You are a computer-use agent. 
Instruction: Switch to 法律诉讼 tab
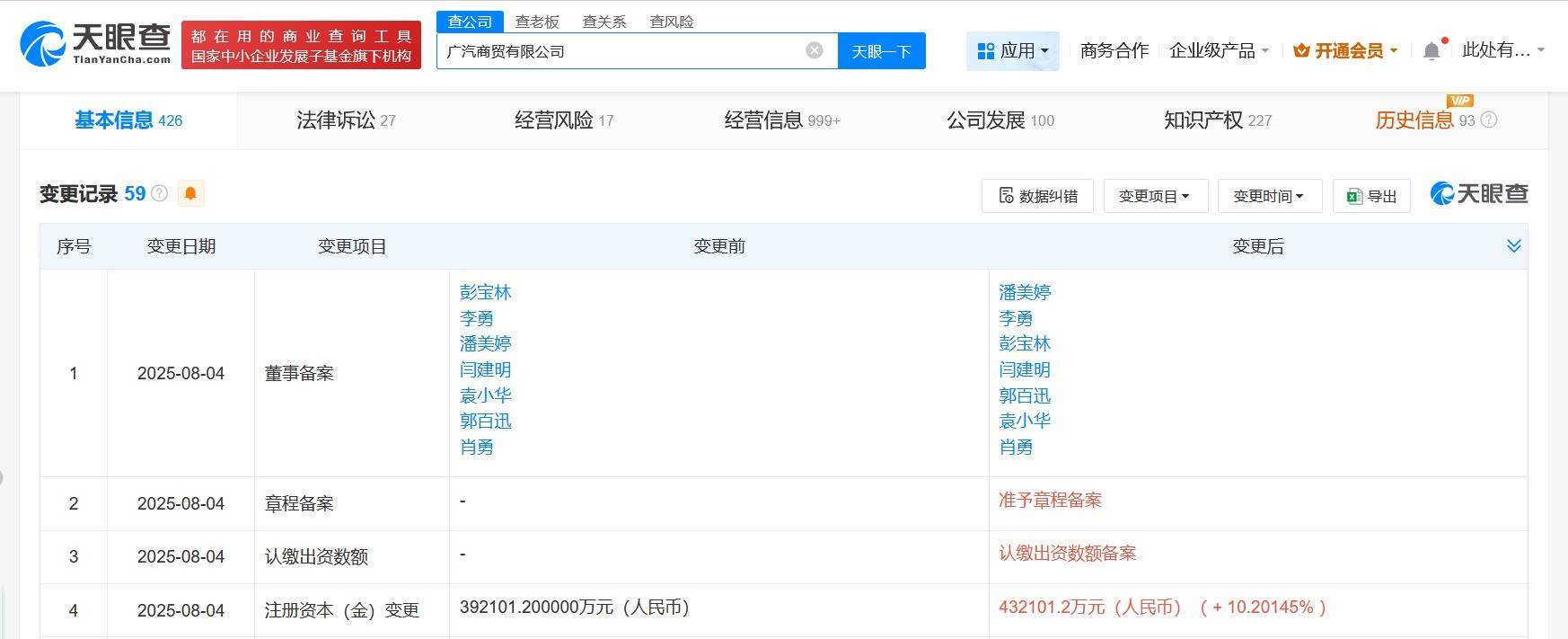[x=346, y=120]
